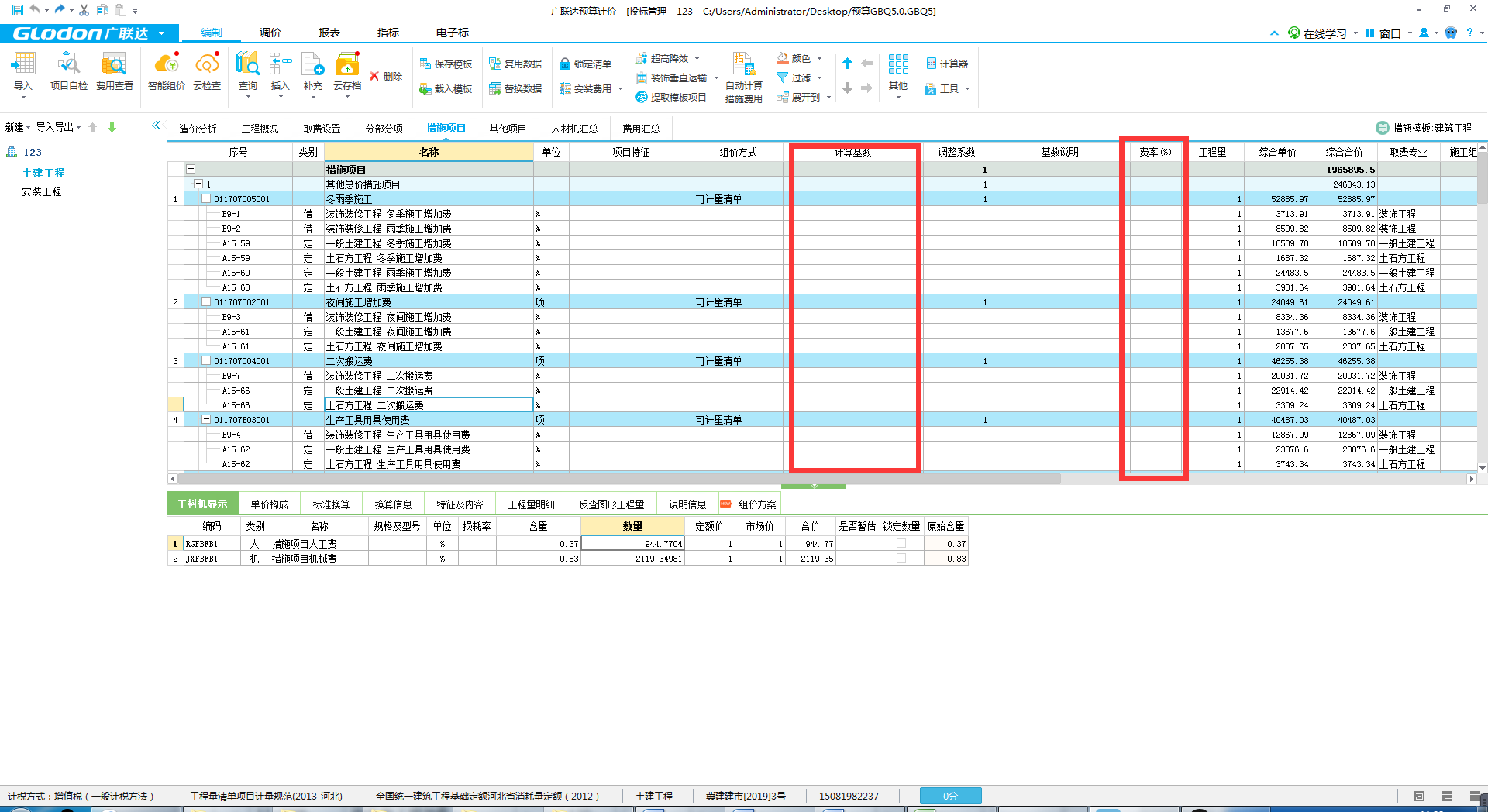1488x812 pixels.
Task: Switch to the 分部分项 tab
Action: point(384,129)
